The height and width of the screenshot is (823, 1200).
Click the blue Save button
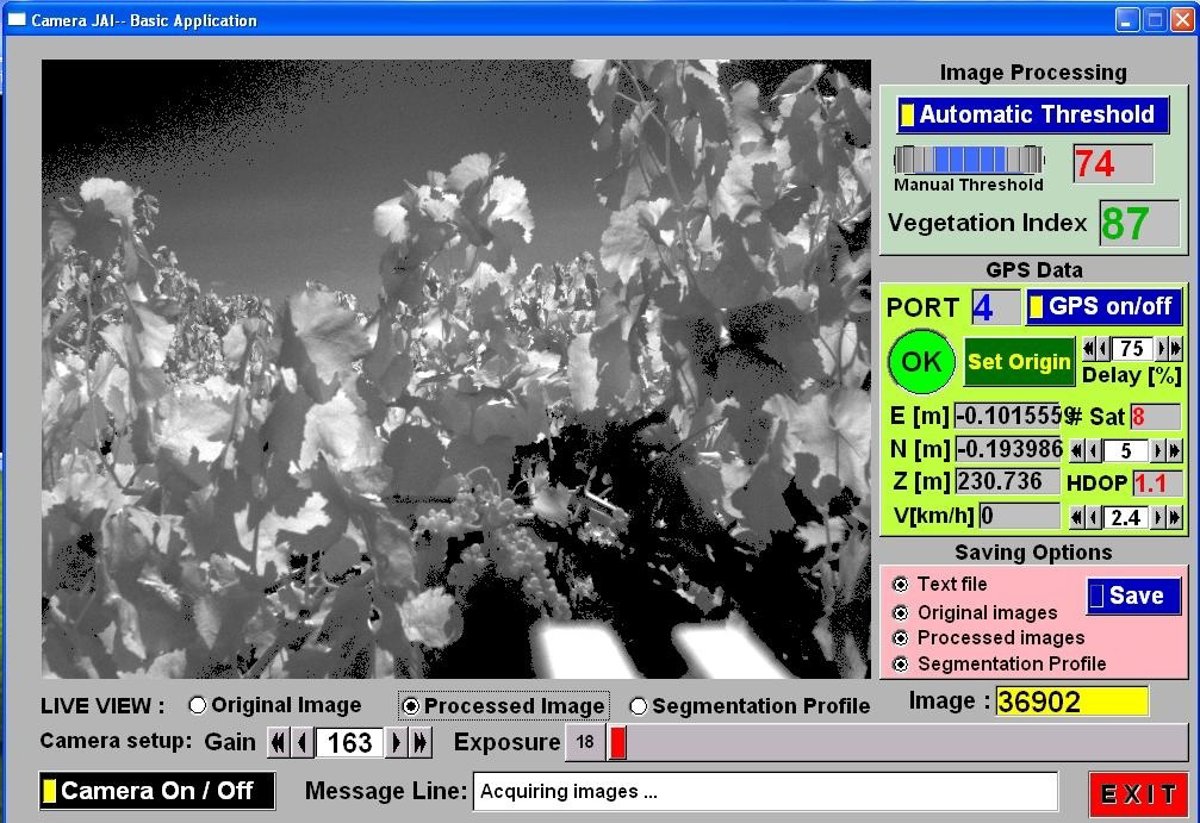point(1133,596)
